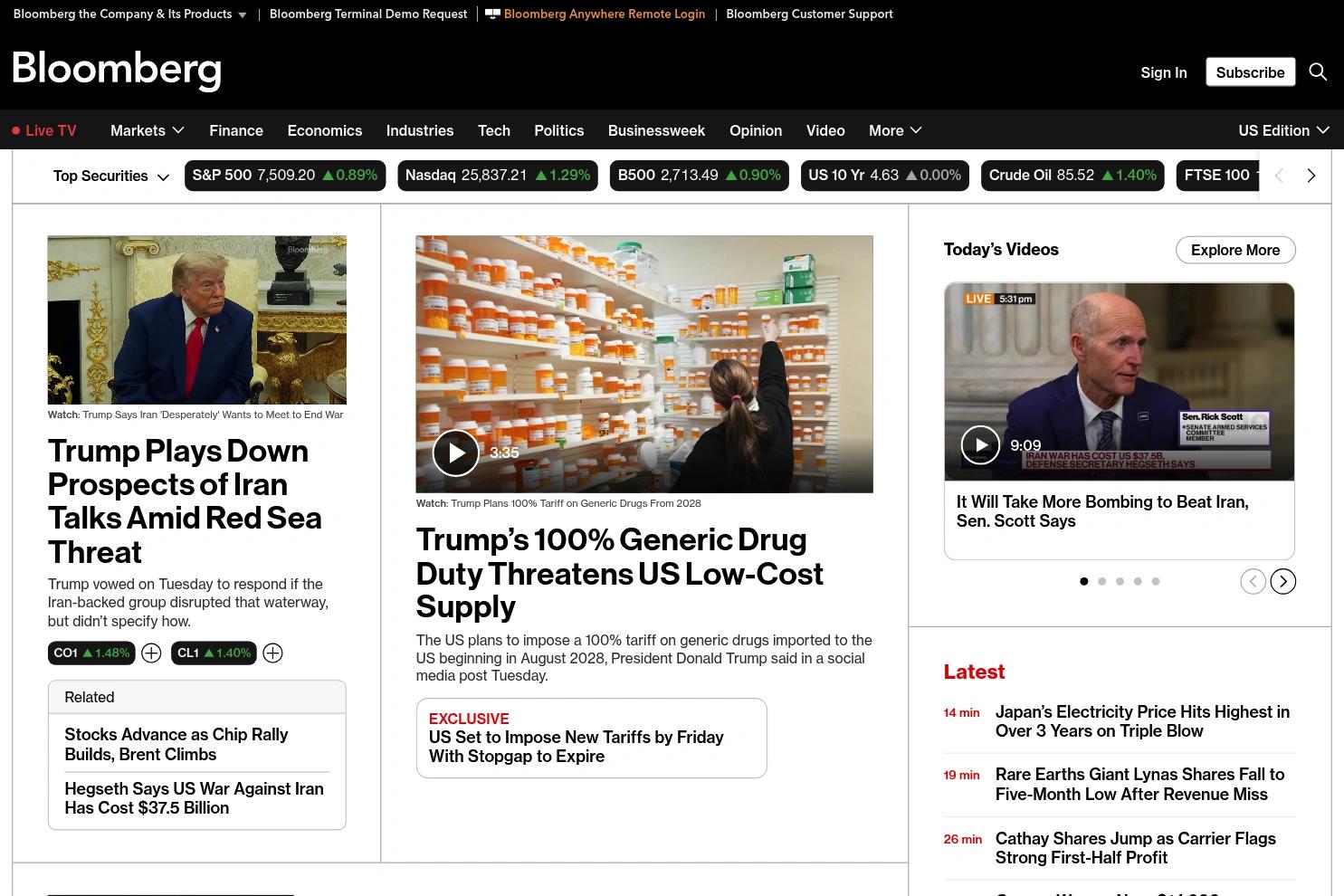Screen dimensions: 1344x896
Task: Open It Will Take More Bombing headline
Action: pyautogui.click(x=1102, y=511)
